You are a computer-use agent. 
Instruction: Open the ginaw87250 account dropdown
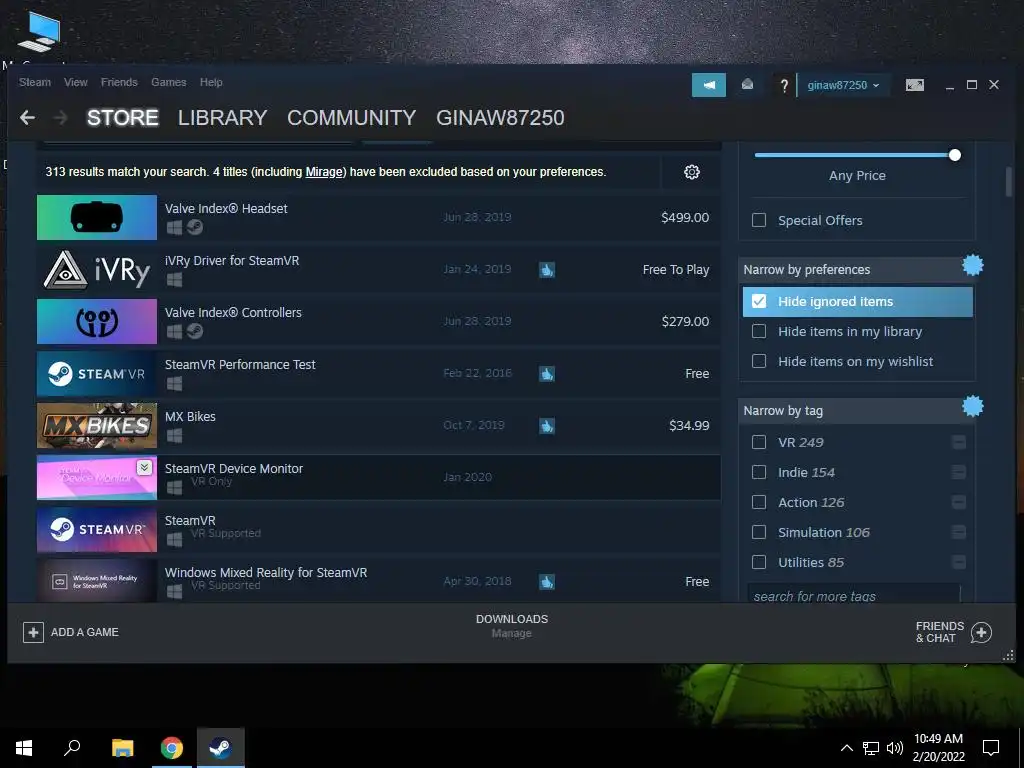tap(843, 85)
